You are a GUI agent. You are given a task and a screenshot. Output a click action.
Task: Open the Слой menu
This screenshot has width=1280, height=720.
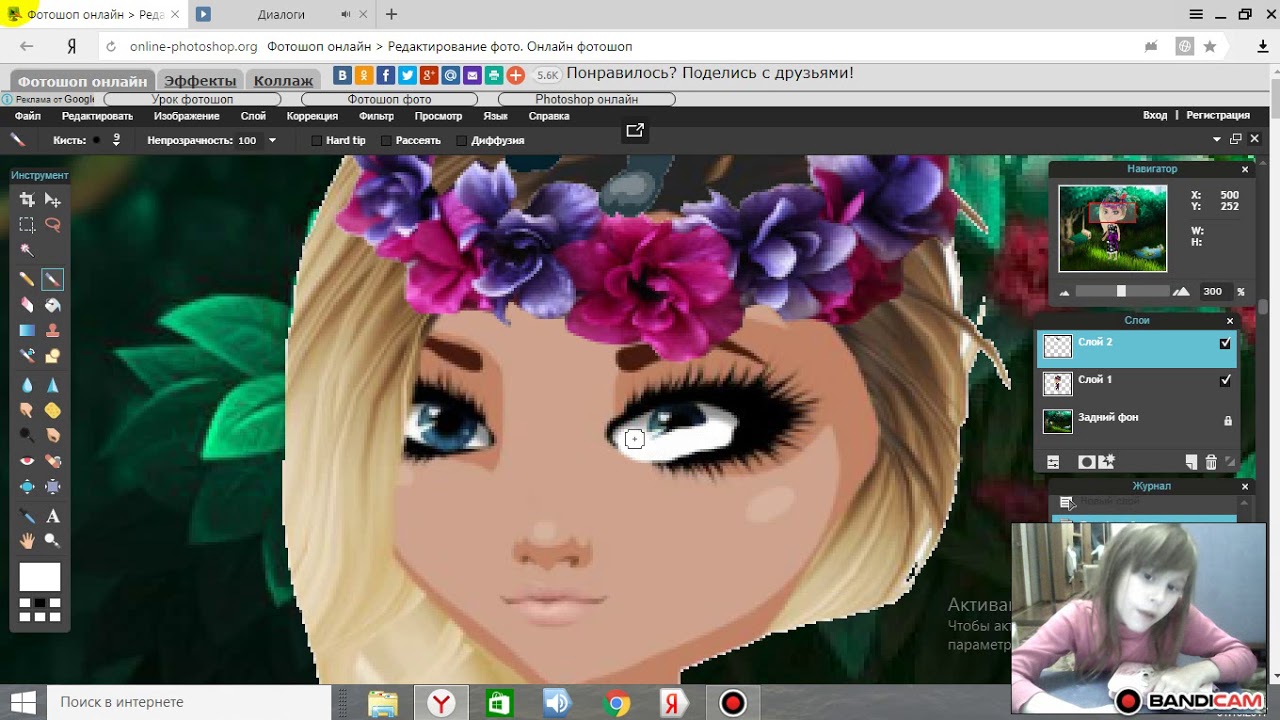click(253, 116)
